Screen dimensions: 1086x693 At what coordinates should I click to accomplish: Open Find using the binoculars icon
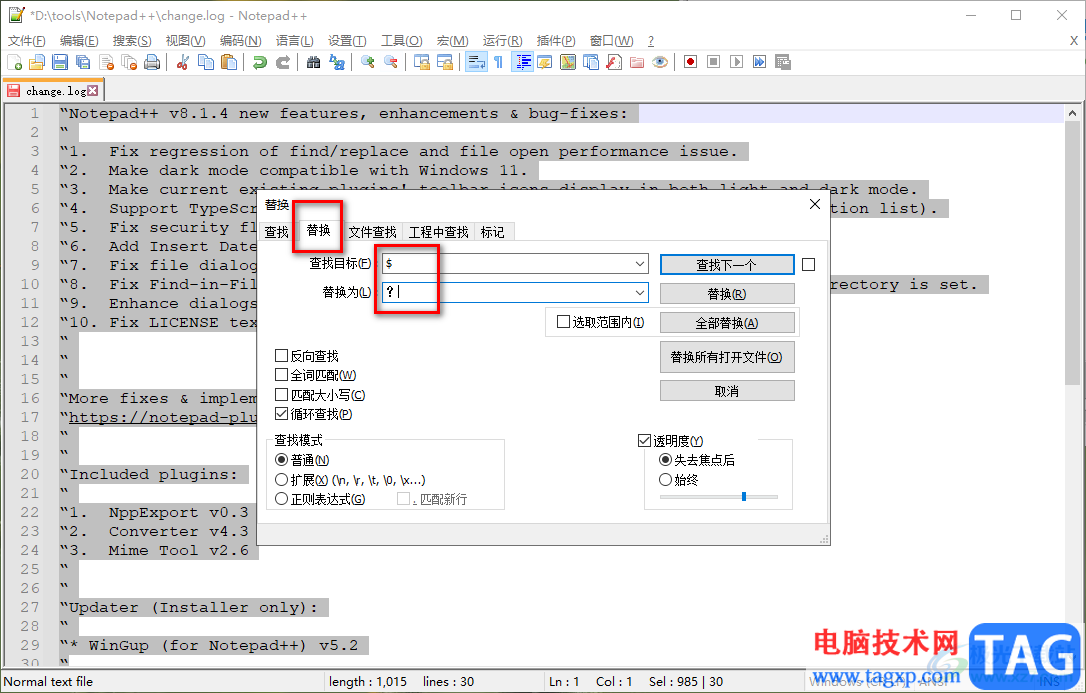[x=314, y=62]
